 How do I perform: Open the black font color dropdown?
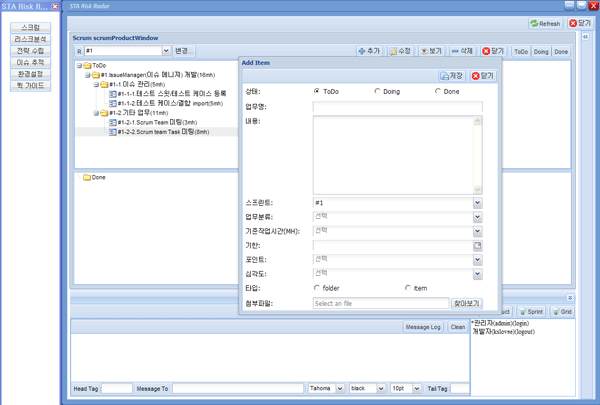(381, 389)
